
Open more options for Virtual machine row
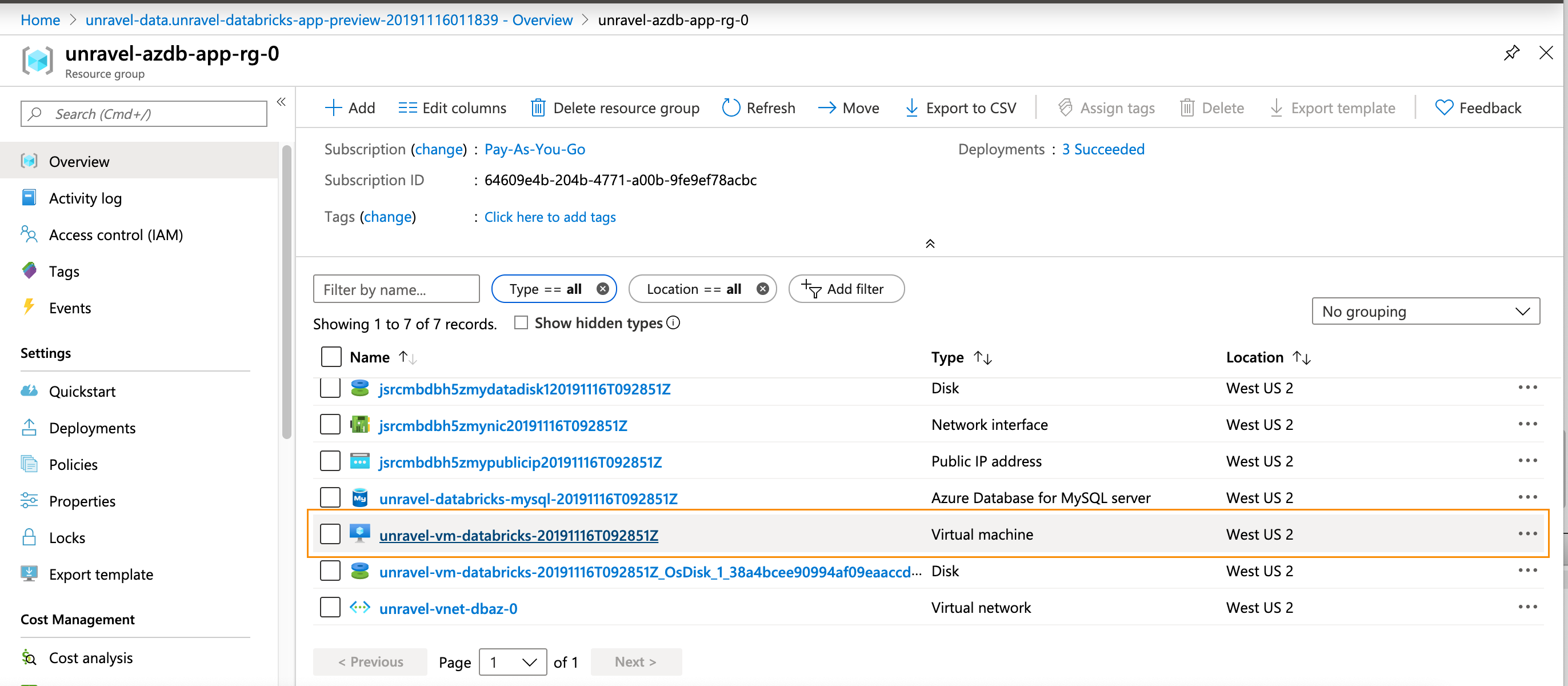[x=1528, y=534]
